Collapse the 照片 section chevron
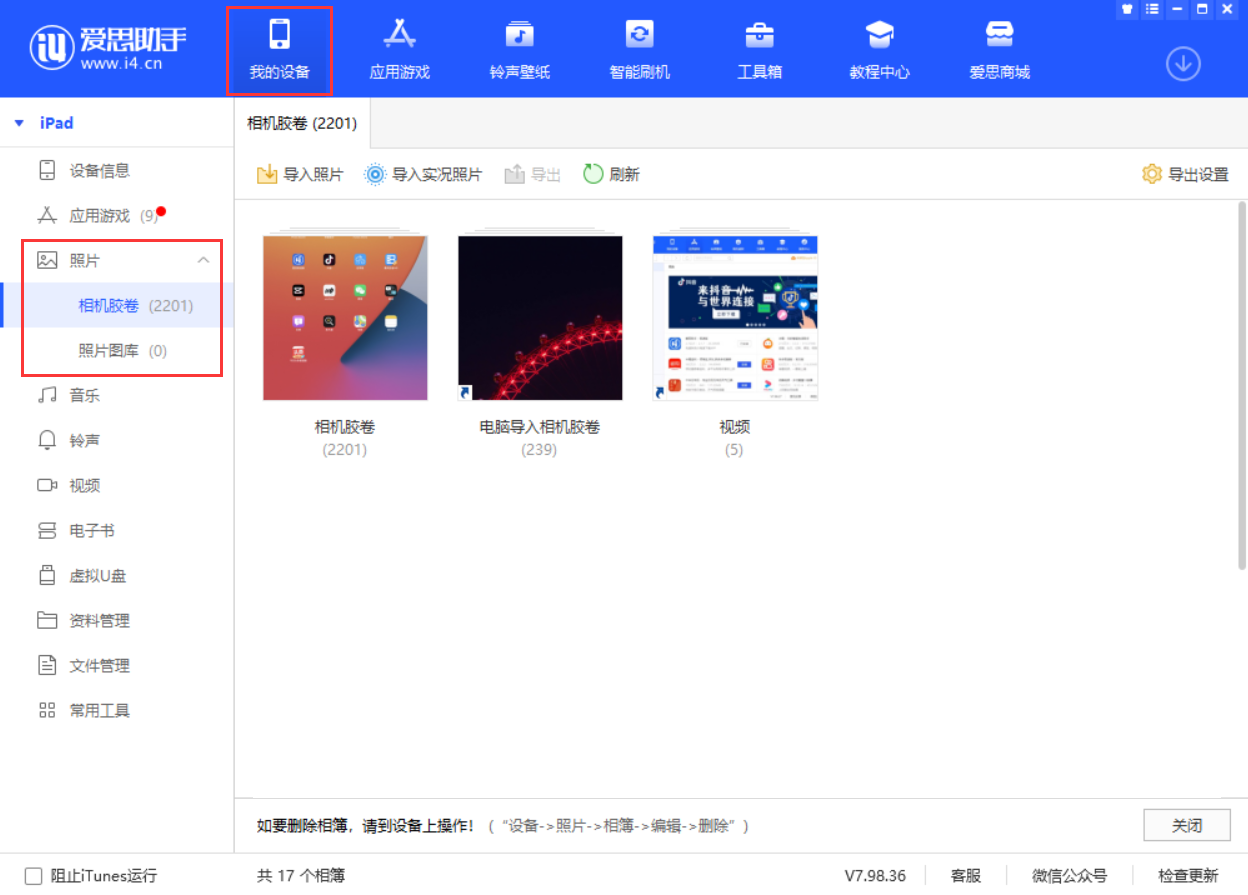Screen dimensions: 1248x895 click(204, 261)
